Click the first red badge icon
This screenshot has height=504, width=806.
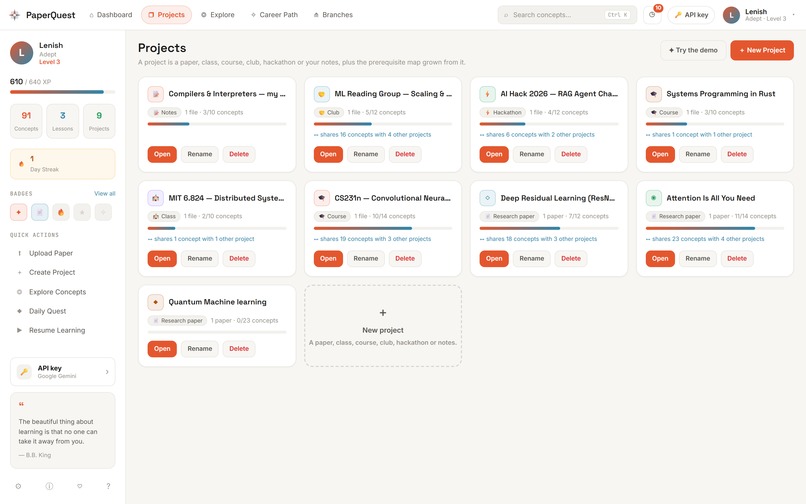[19, 212]
